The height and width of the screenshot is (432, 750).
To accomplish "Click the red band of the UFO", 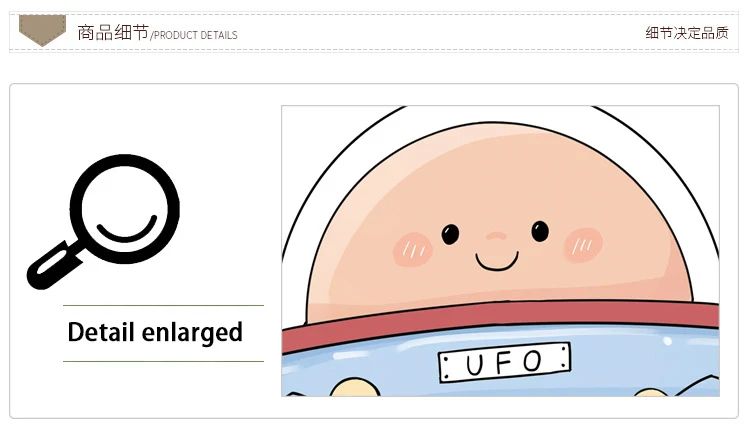I will [500, 320].
